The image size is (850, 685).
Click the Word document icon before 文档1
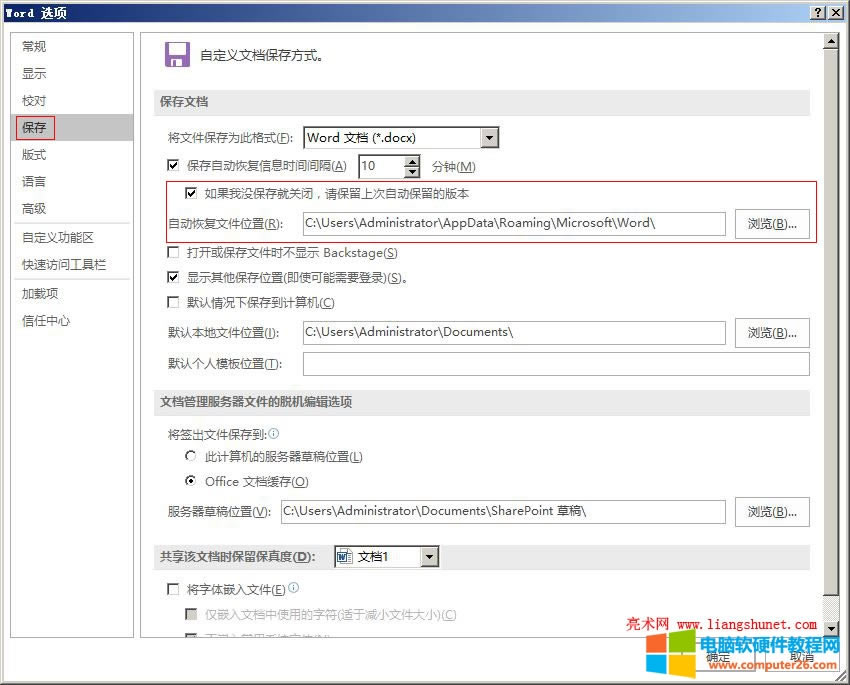coord(344,556)
